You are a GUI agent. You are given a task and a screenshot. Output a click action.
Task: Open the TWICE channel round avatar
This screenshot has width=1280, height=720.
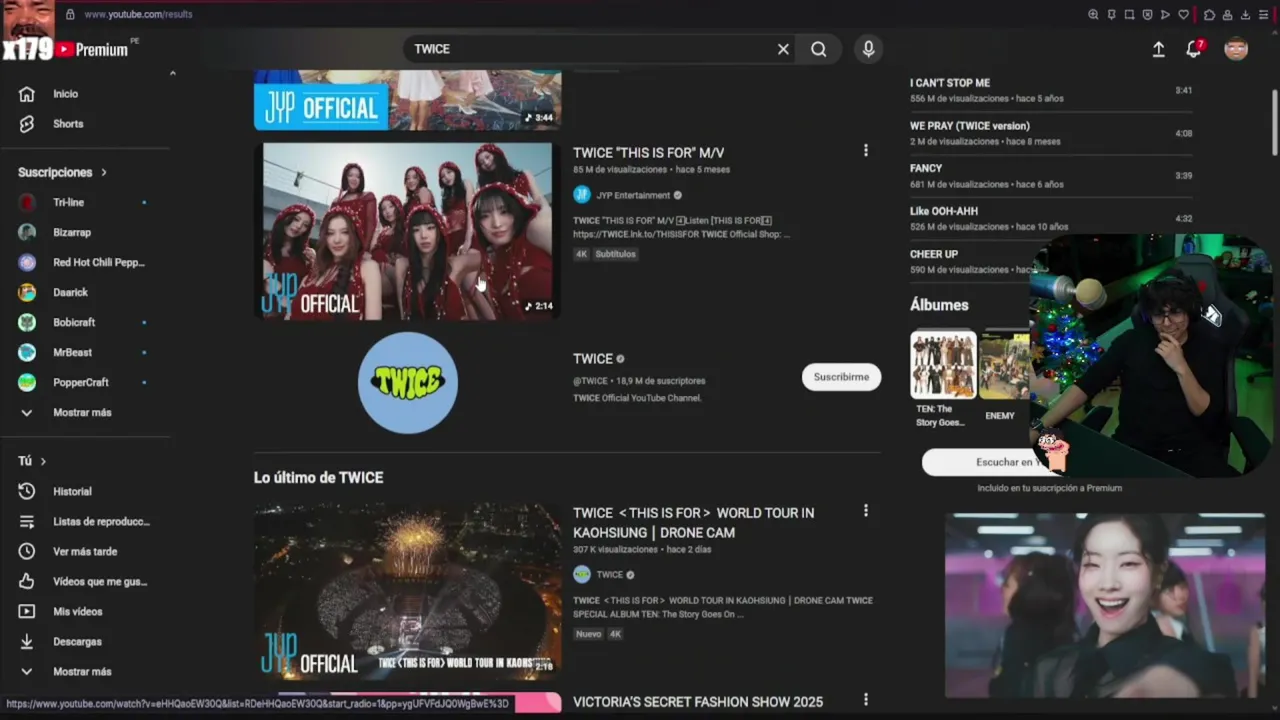click(408, 383)
